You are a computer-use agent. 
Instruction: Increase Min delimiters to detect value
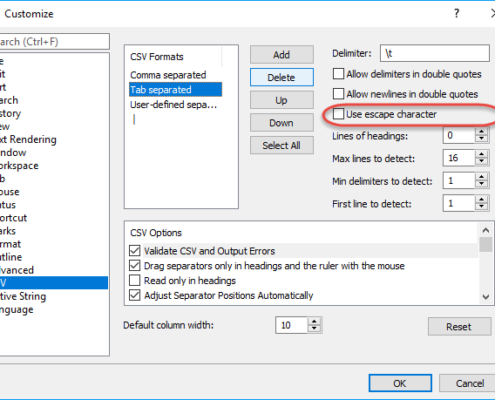pyautogui.click(x=481, y=177)
